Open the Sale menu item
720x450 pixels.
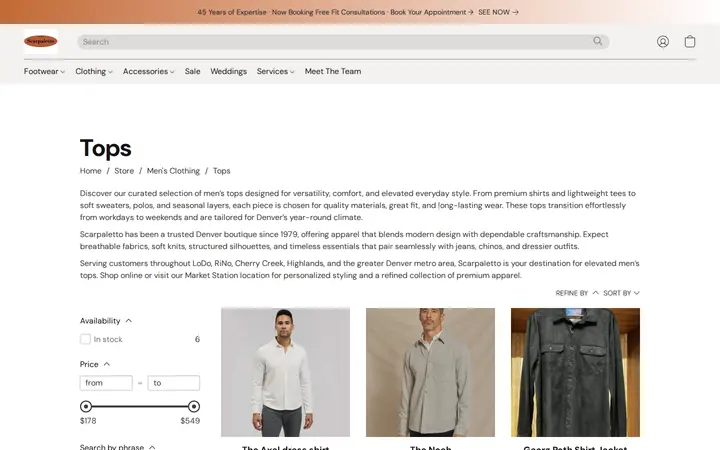[192, 71]
